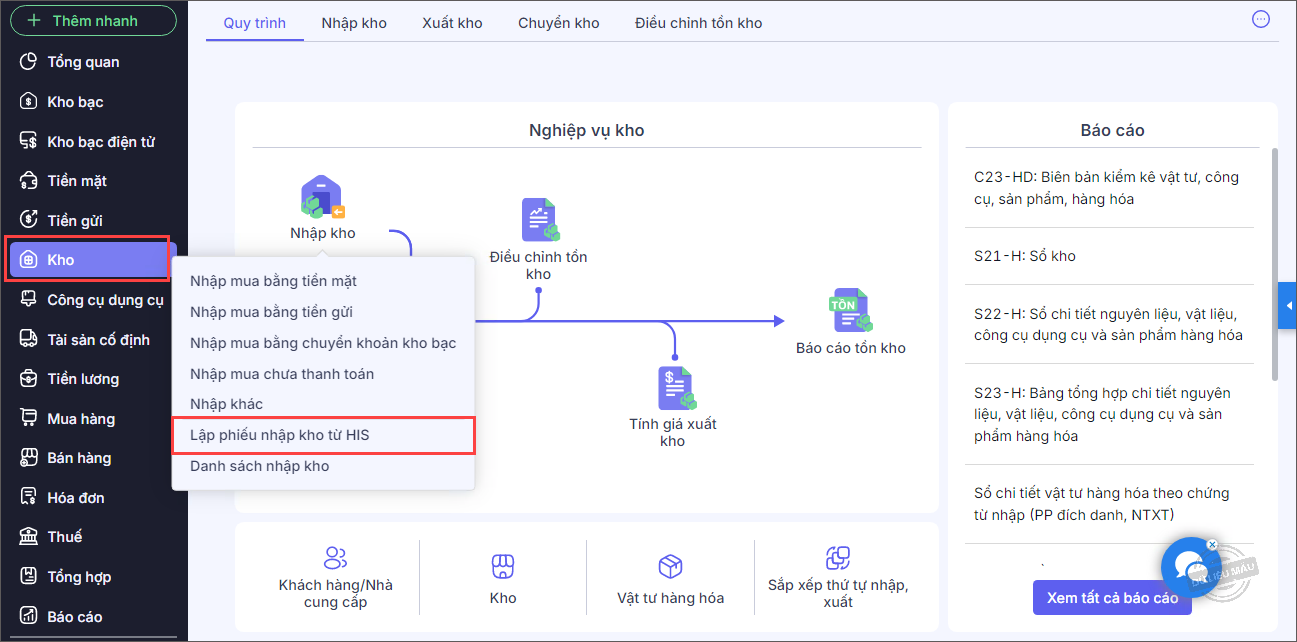Viewport: 1297px width, 642px height.
Task: Click the Sắp xếp thứ tự nhập, xuất icon
Action: [838, 558]
